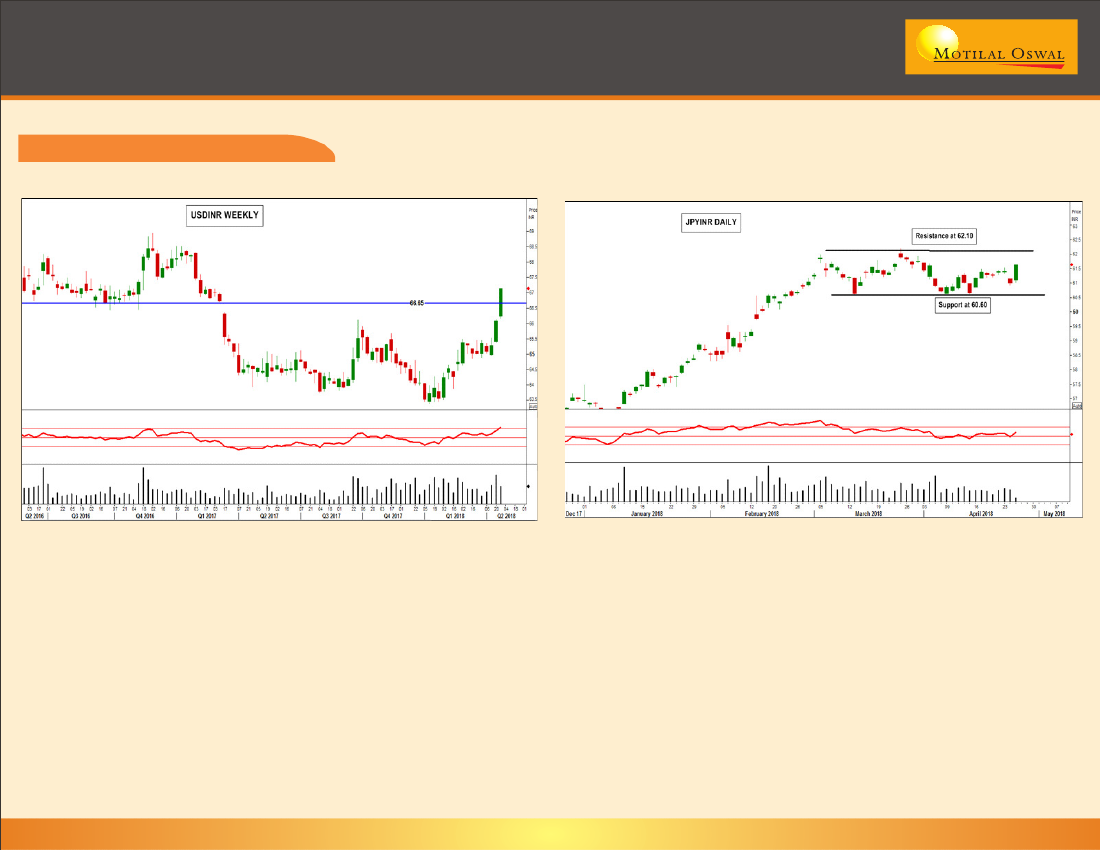Select Q2 2018 on the USDINR time axis

pos(509,517)
